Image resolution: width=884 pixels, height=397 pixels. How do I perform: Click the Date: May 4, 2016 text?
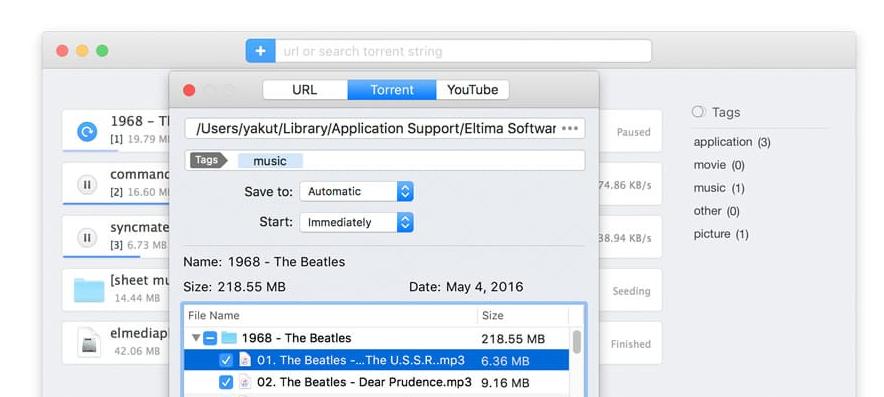point(466,287)
